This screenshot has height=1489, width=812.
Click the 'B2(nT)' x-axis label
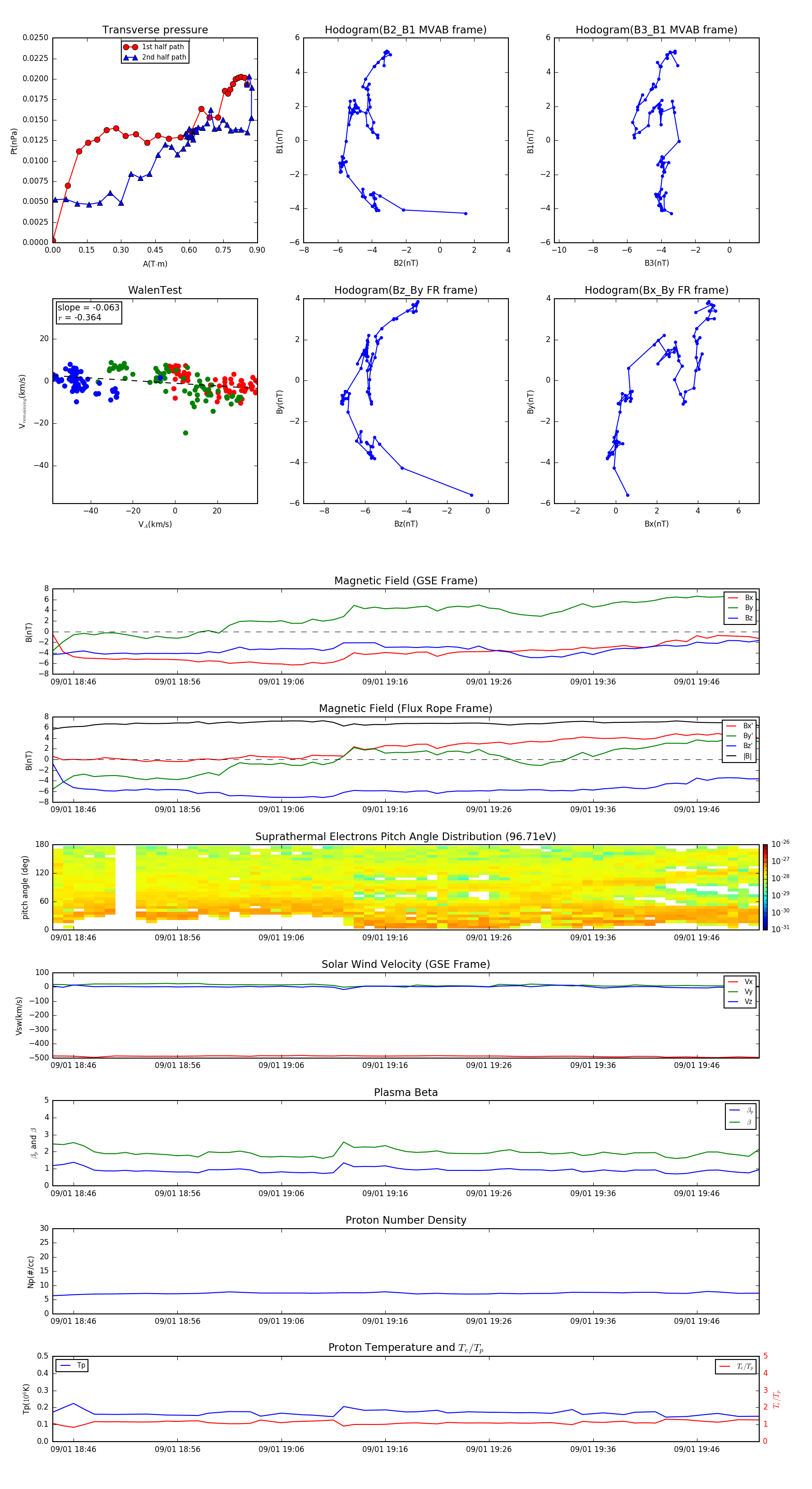click(x=406, y=263)
